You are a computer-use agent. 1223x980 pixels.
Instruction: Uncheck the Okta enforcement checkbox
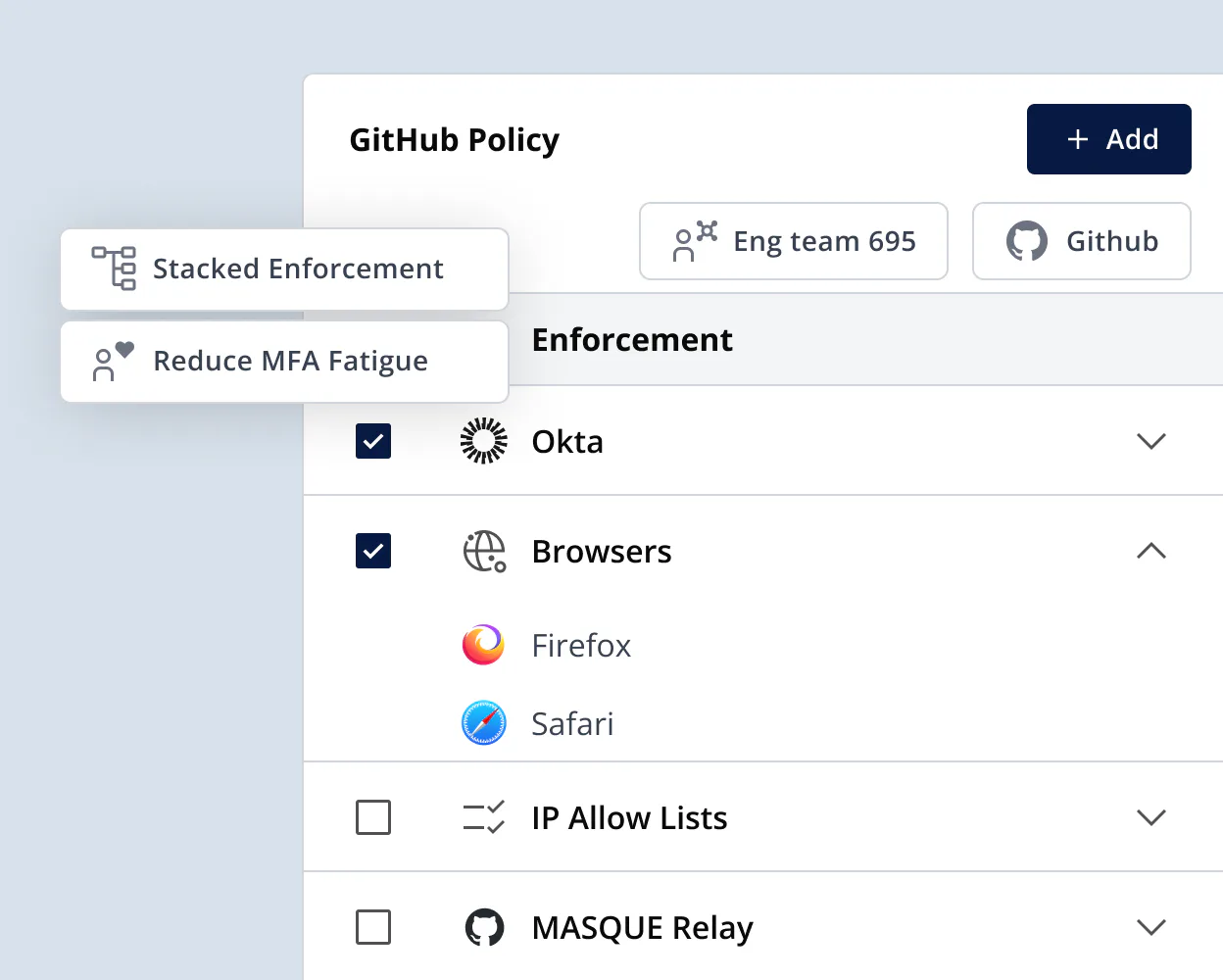(373, 441)
